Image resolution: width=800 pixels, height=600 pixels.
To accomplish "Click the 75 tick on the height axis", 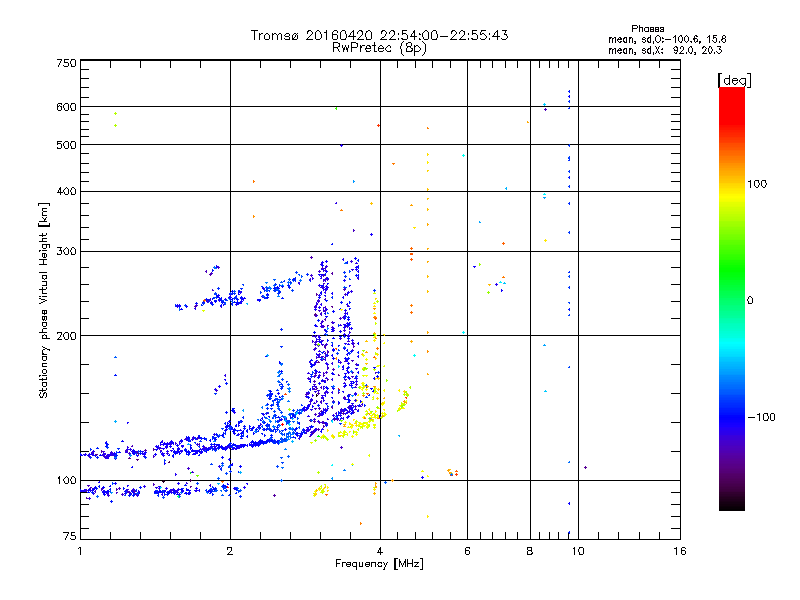I will point(69,538).
